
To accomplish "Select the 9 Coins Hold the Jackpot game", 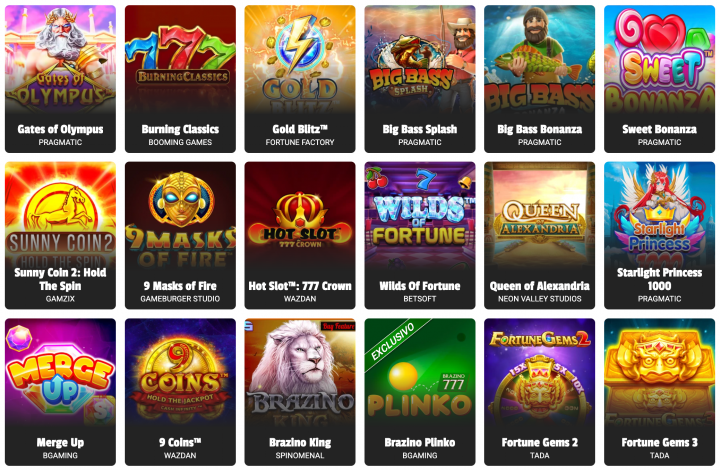I will tap(180, 392).
